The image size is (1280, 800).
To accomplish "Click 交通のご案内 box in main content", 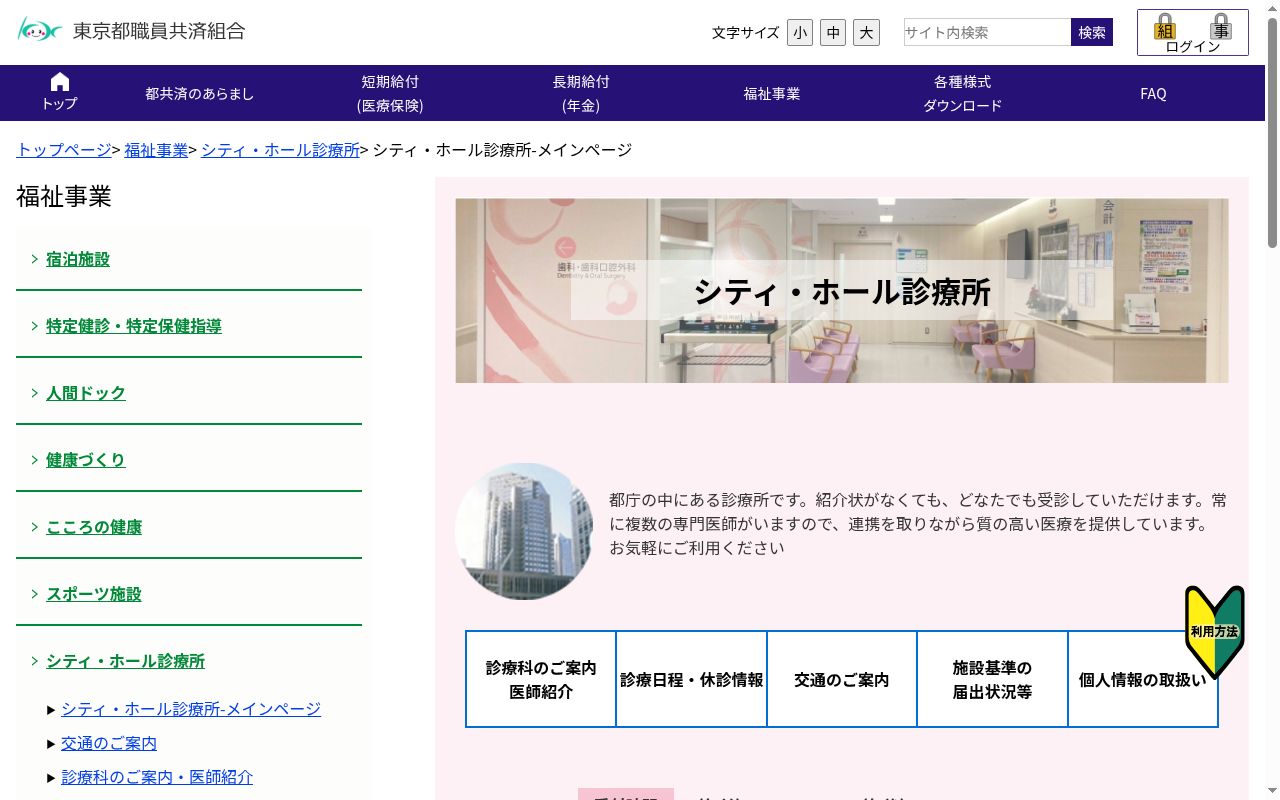I will 842,679.
